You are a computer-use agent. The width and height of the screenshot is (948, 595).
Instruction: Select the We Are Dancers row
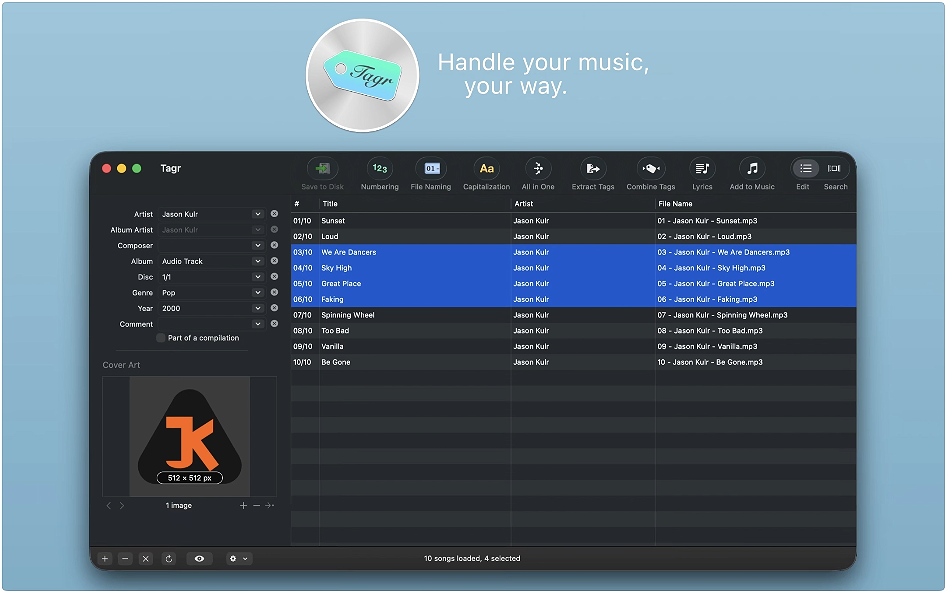[573, 252]
